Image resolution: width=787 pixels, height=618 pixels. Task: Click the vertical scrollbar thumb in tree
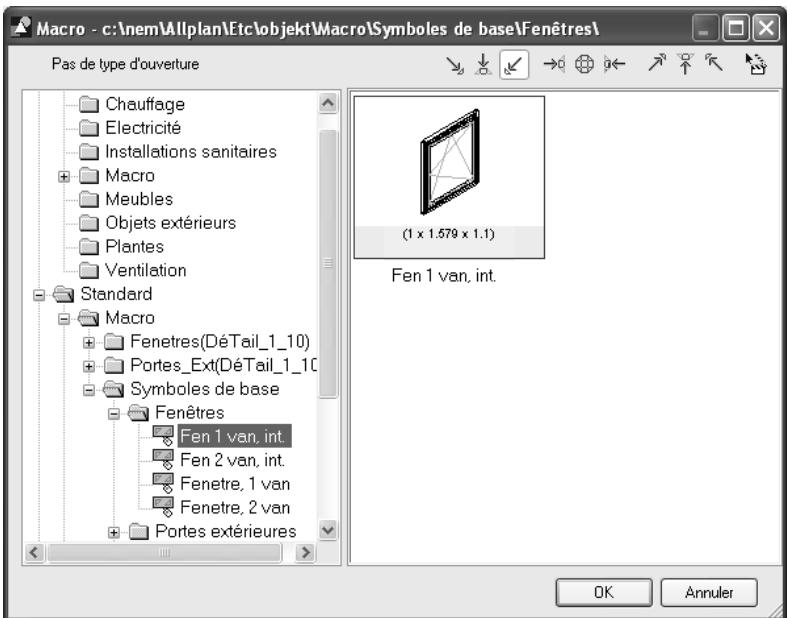328,263
